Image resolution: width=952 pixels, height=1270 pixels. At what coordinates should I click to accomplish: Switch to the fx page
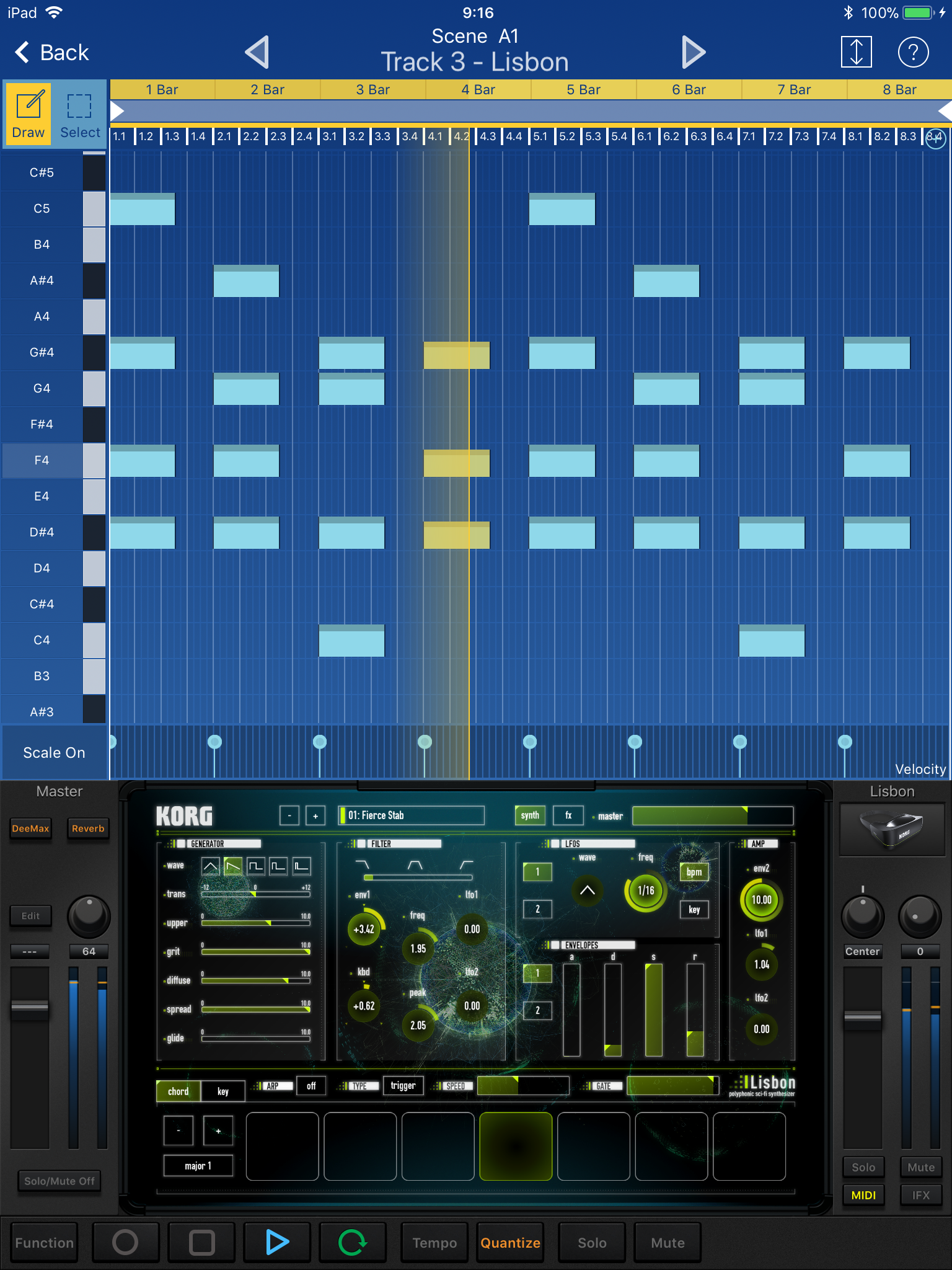click(568, 815)
